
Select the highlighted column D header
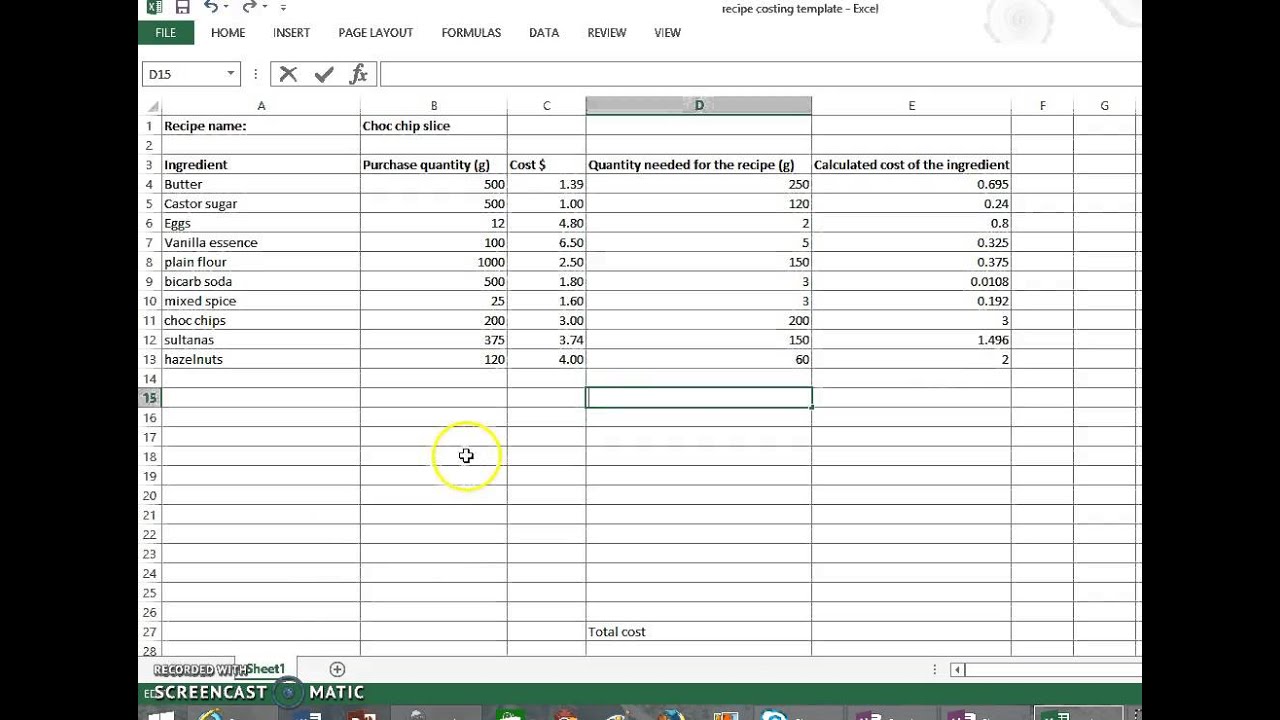pyautogui.click(x=699, y=106)
